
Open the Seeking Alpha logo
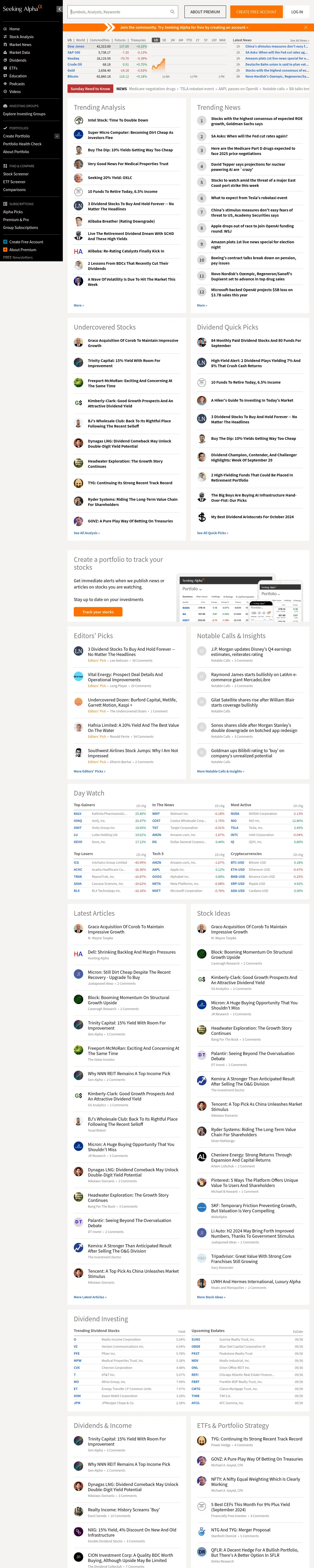tap(23, 9)
